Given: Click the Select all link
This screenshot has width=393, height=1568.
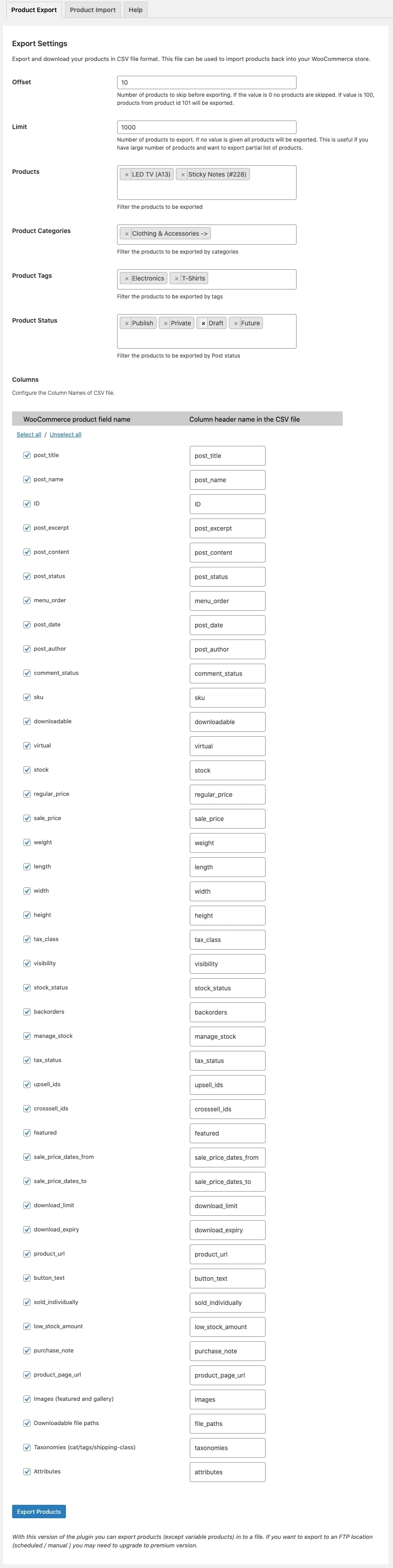Looking at the screenshot, I should [29, 435].
